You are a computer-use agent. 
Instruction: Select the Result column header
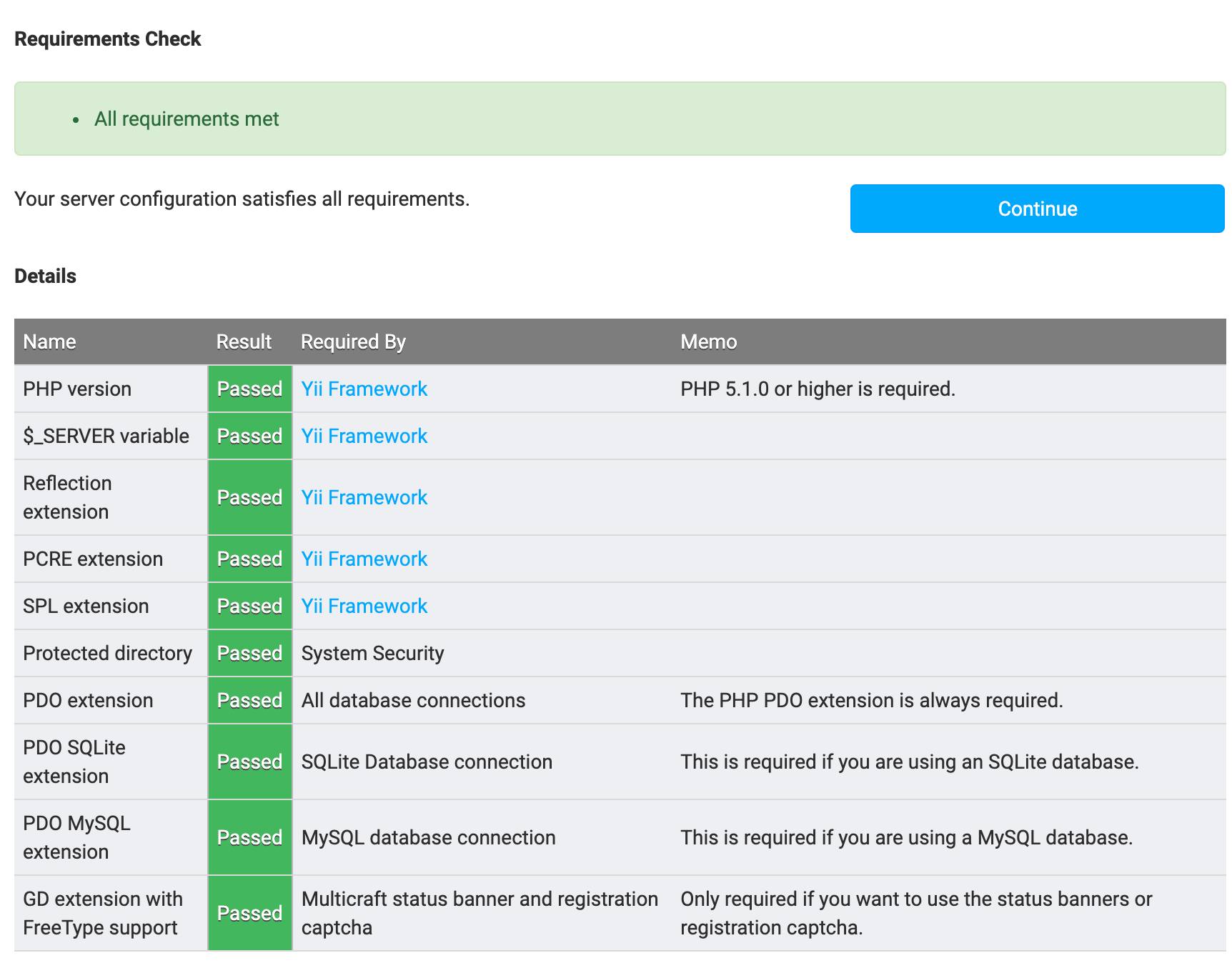[x=244, y=341]
